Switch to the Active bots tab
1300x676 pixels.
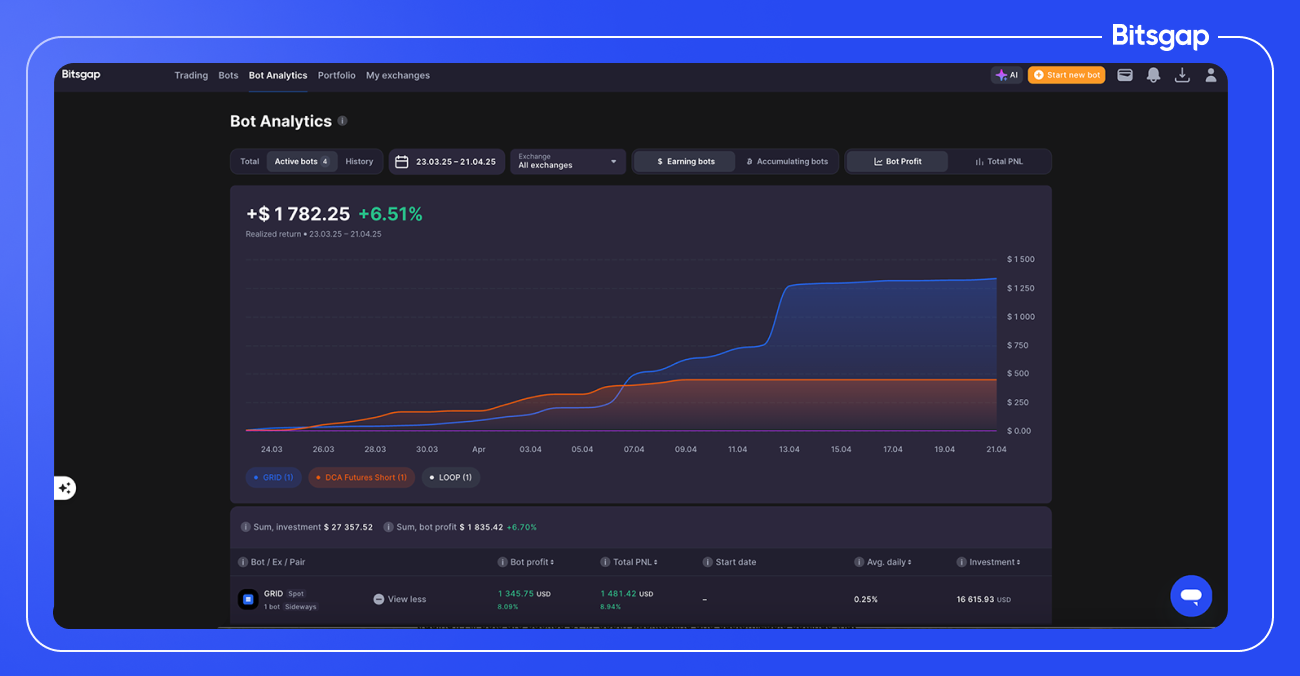302,162
